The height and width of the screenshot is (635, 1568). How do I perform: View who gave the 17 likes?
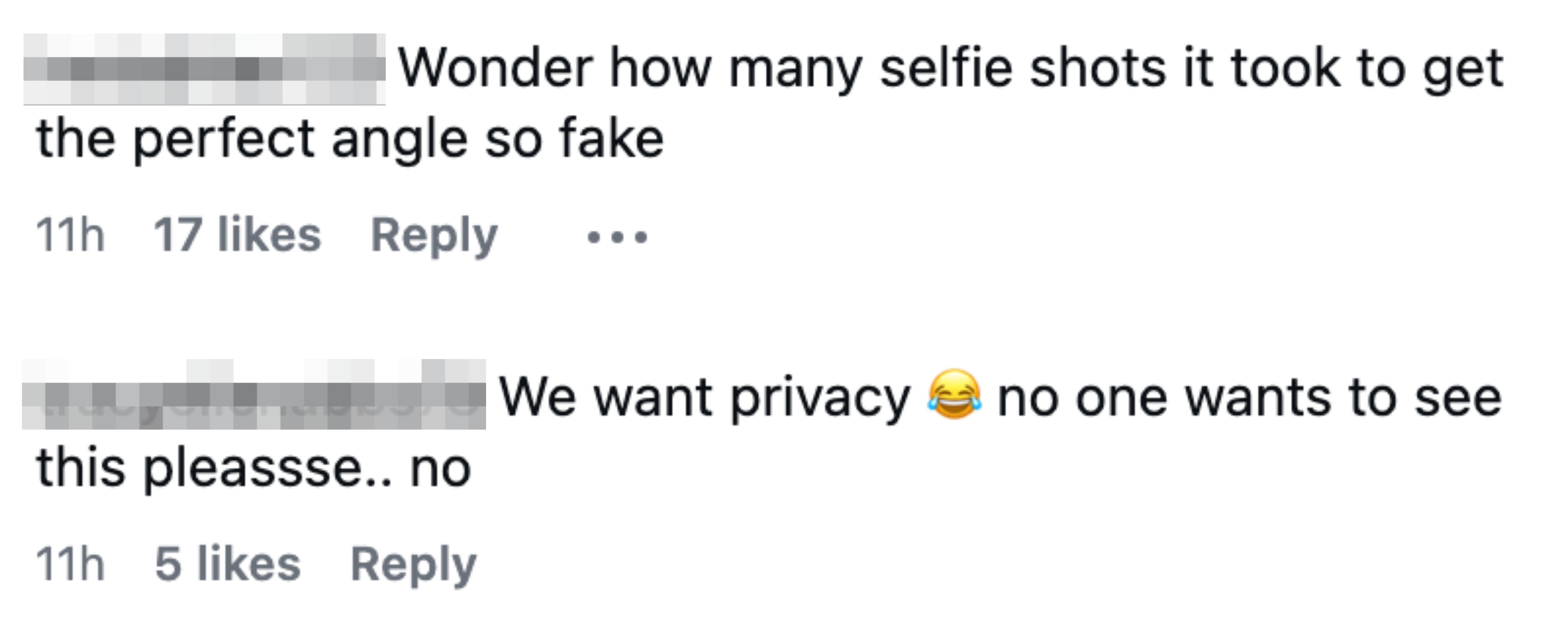point(237,235)
